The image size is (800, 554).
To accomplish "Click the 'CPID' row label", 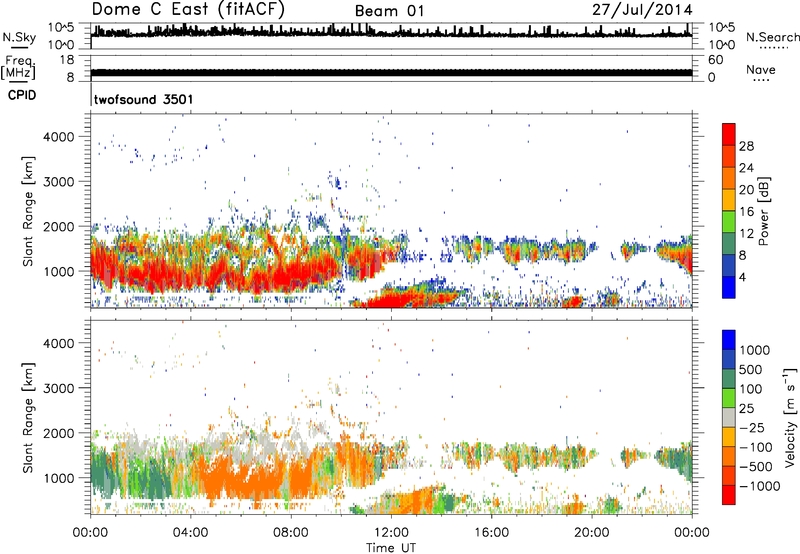I will (x=22, y=95).
